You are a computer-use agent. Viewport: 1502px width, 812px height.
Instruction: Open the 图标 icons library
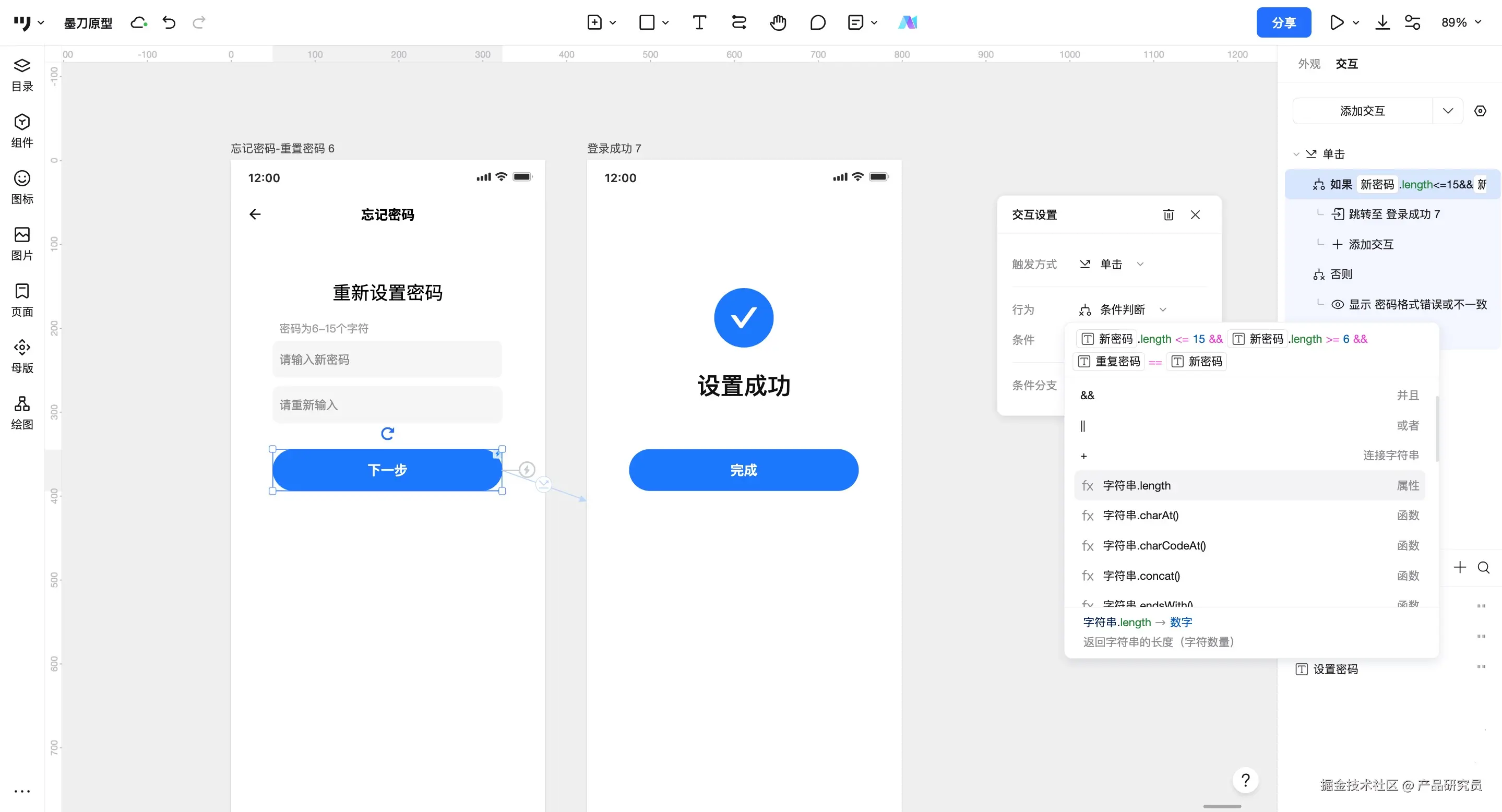[22, 187]
